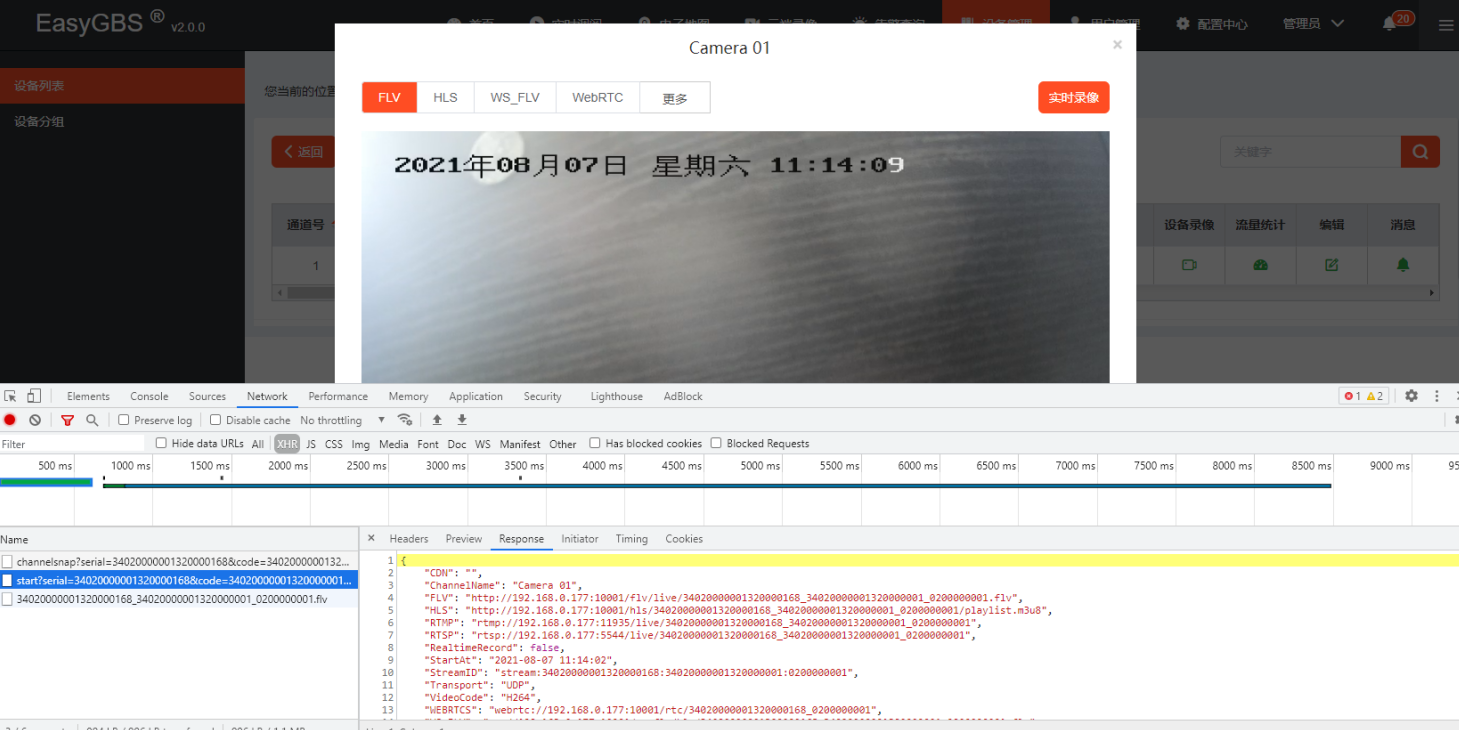The image size is (1459, 730).
Task: Close the request details pane with X
Action: tap(371, 538)
